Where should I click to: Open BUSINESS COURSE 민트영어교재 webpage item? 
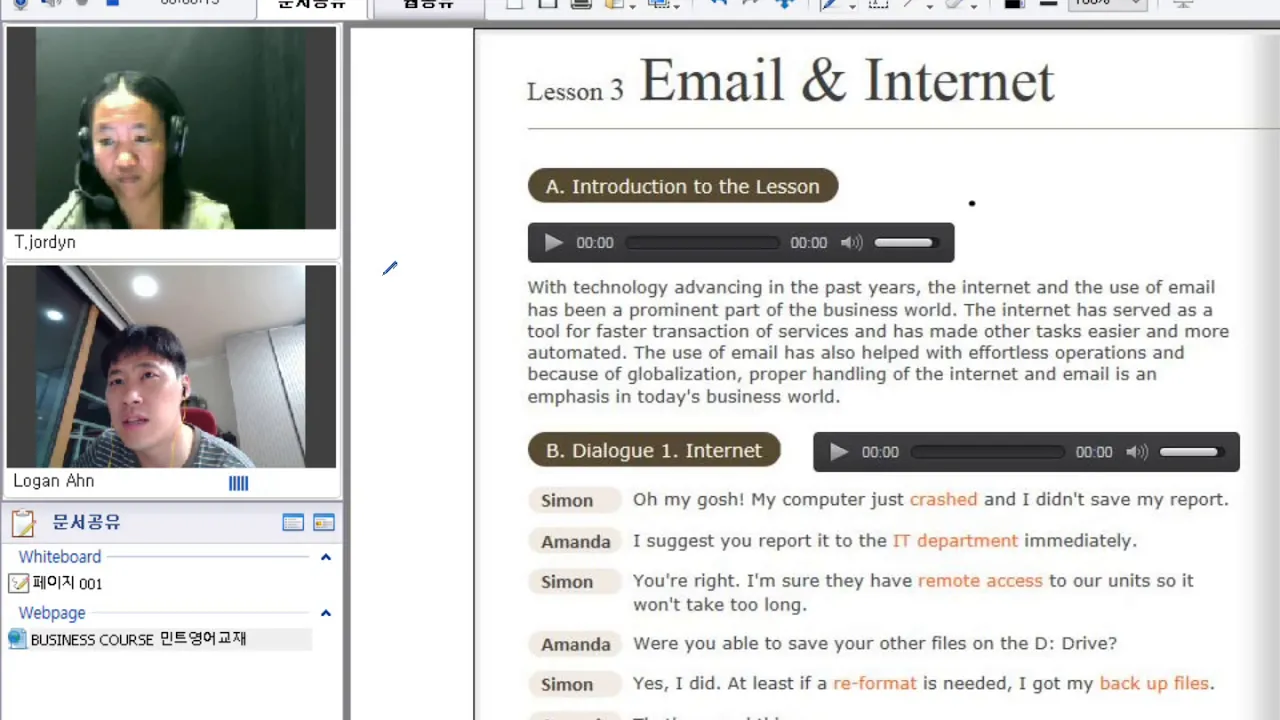pyautogui.click(x=138, y=639)
